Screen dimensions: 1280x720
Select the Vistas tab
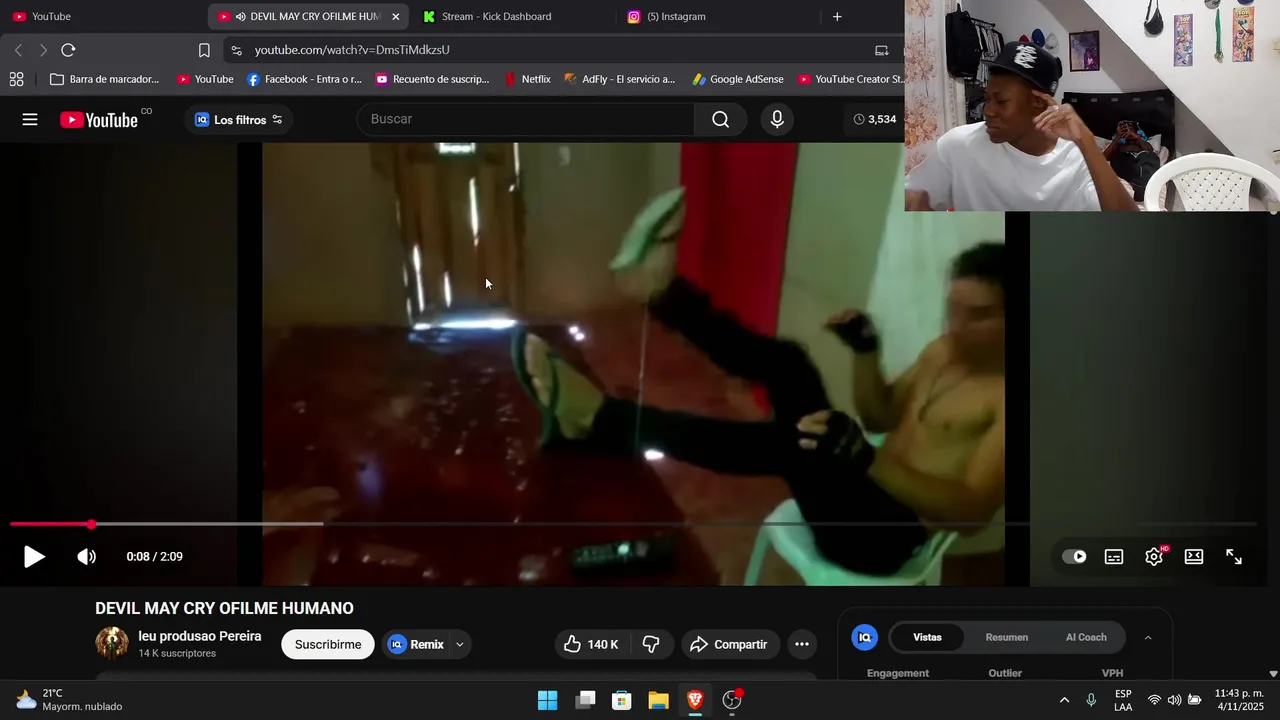coord(927,637)
